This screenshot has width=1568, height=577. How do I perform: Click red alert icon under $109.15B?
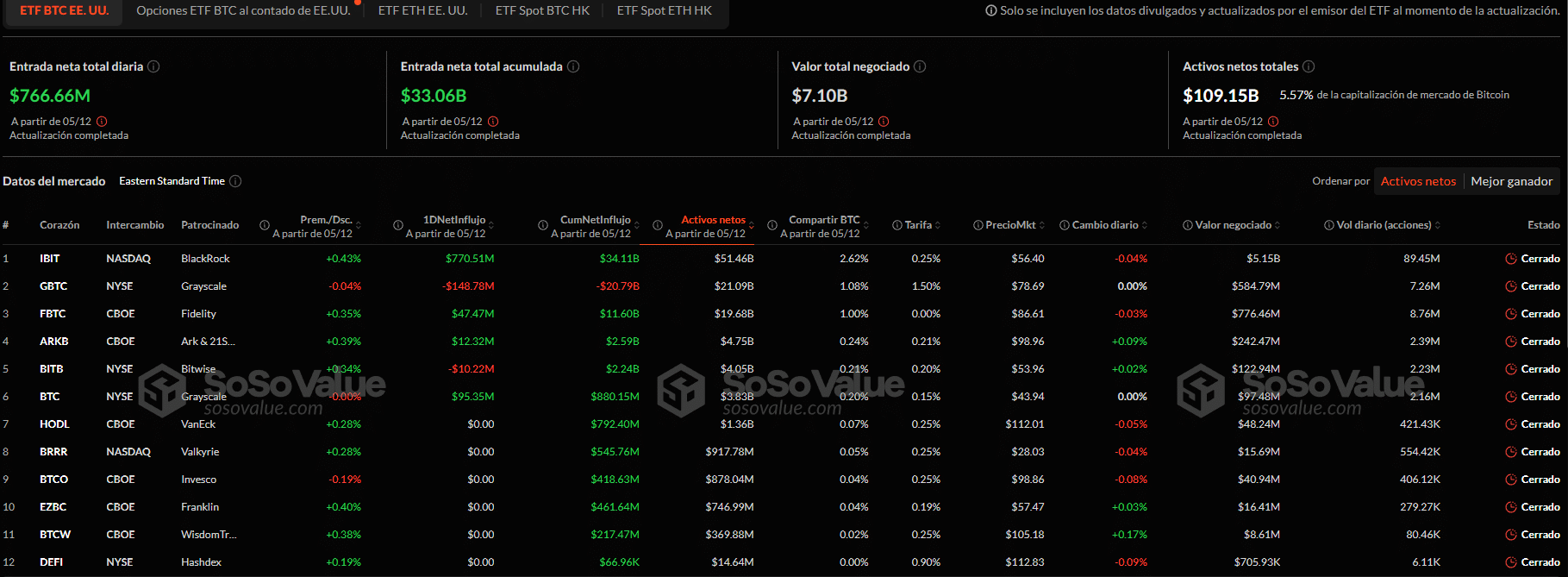[1273, 122]
